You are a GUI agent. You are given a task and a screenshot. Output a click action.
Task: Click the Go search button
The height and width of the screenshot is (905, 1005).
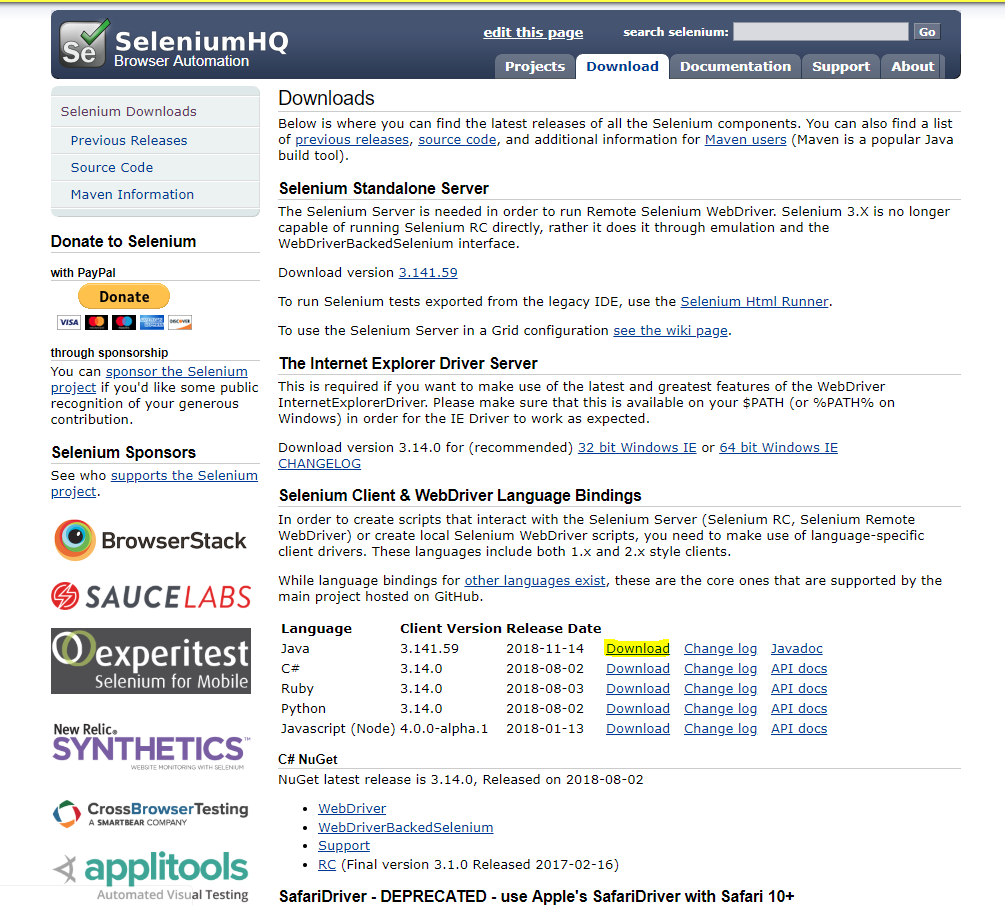927,32
